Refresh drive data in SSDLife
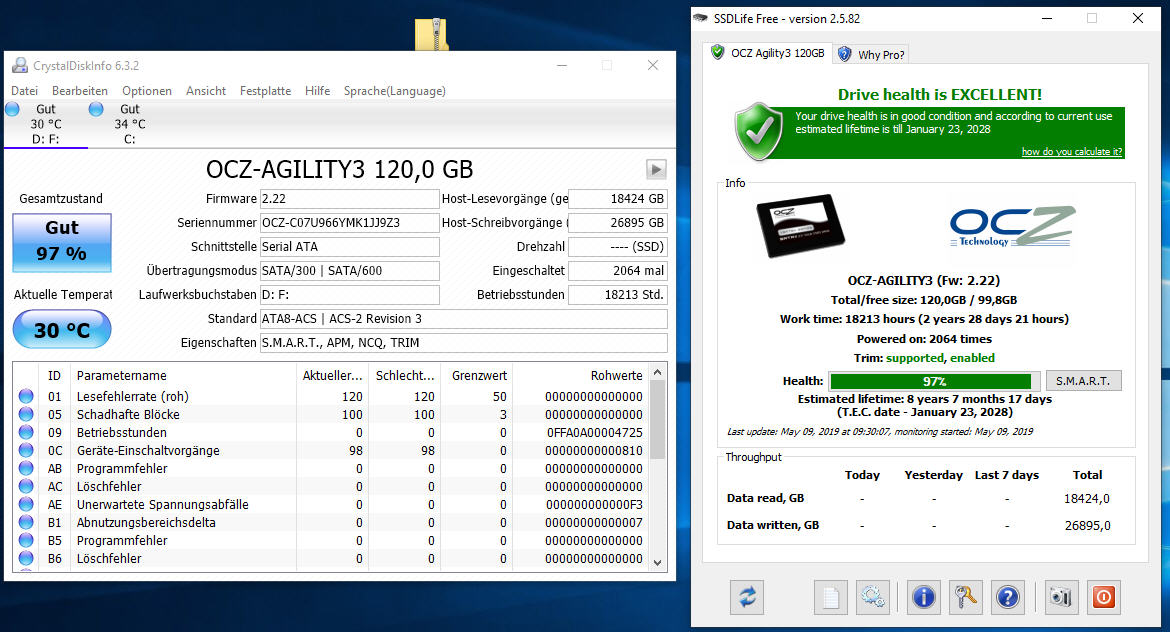 [x=746, y=597]
